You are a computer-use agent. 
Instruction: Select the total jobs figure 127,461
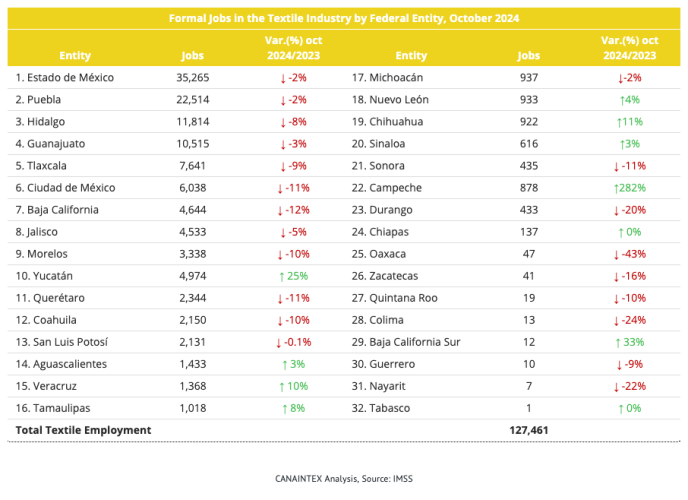529,430
